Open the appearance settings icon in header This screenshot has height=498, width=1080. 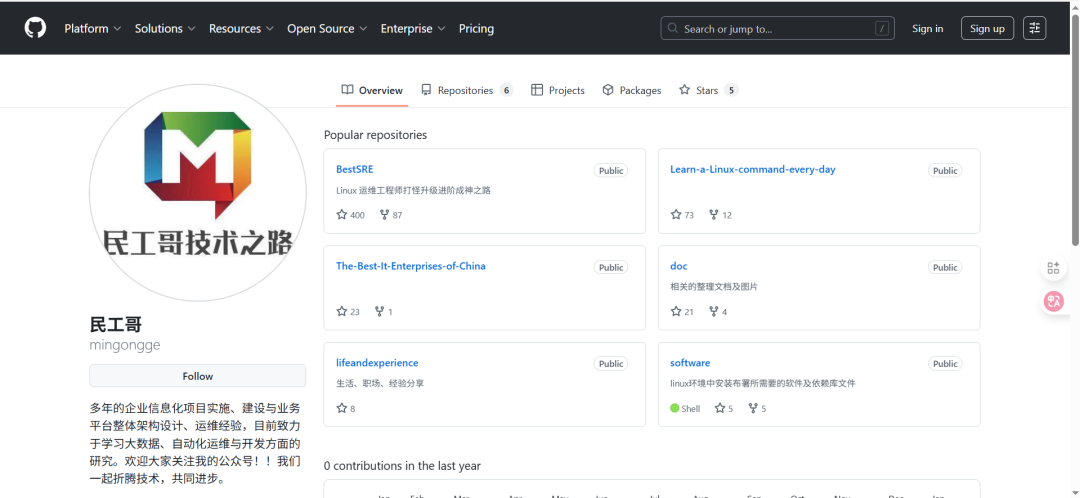(1034, 28)
